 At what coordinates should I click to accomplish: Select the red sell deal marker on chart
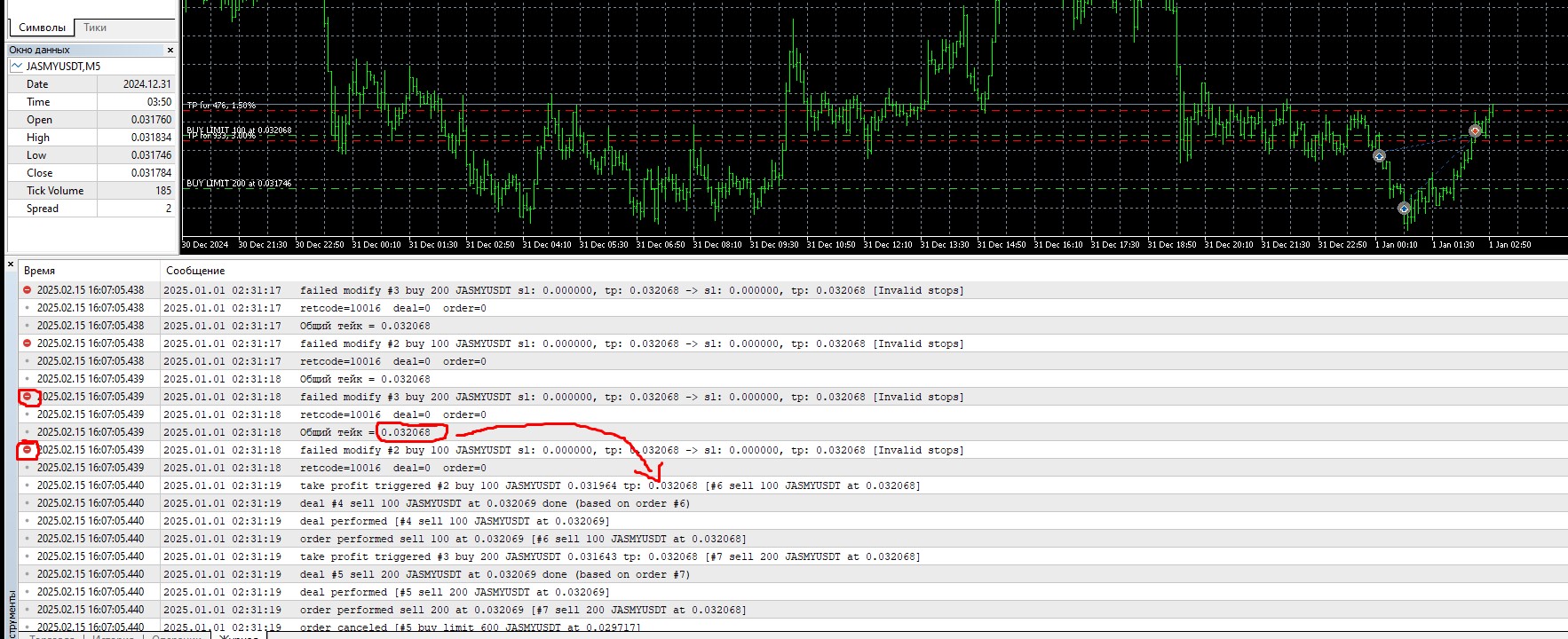pyautogui.click(x=1475, y=130)
